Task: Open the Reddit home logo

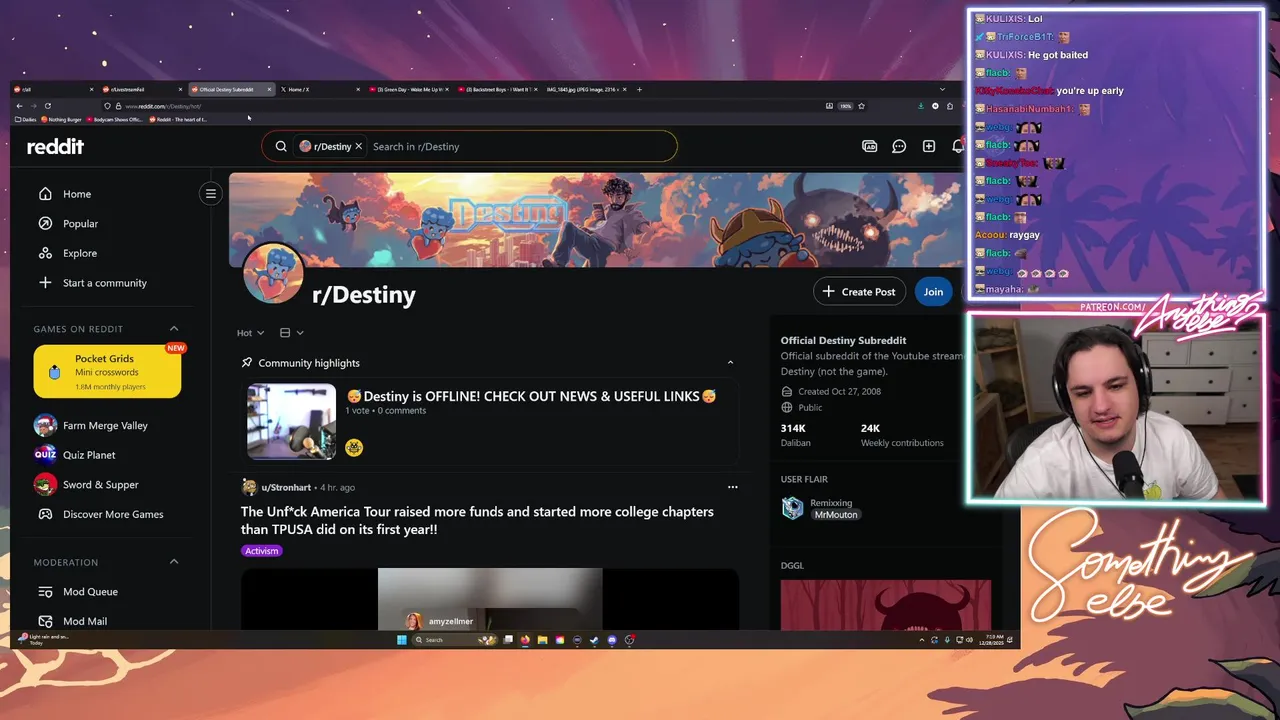Action: pos(55,146)
